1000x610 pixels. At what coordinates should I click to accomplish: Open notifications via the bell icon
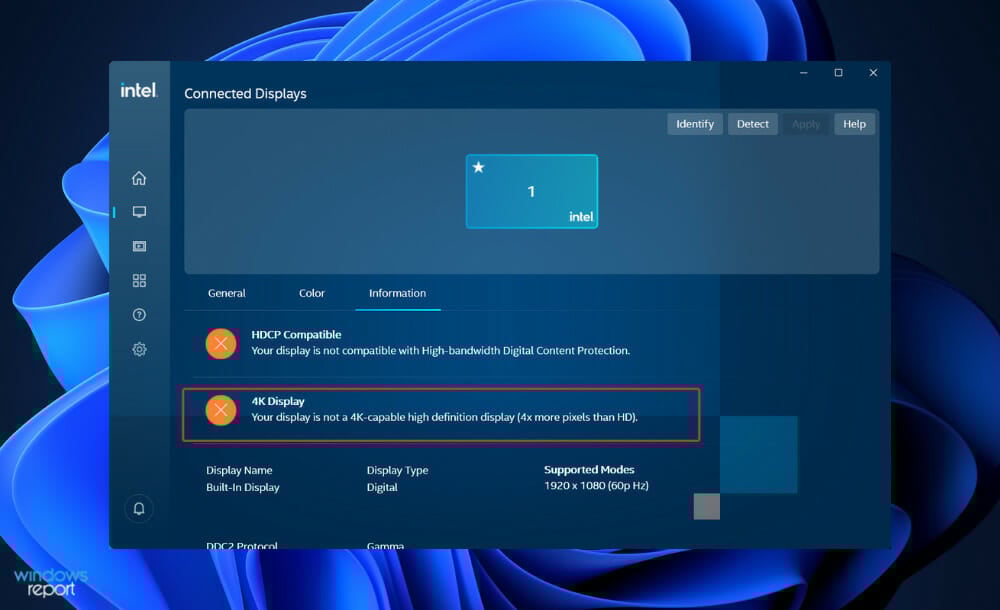[x=139, y=508]
